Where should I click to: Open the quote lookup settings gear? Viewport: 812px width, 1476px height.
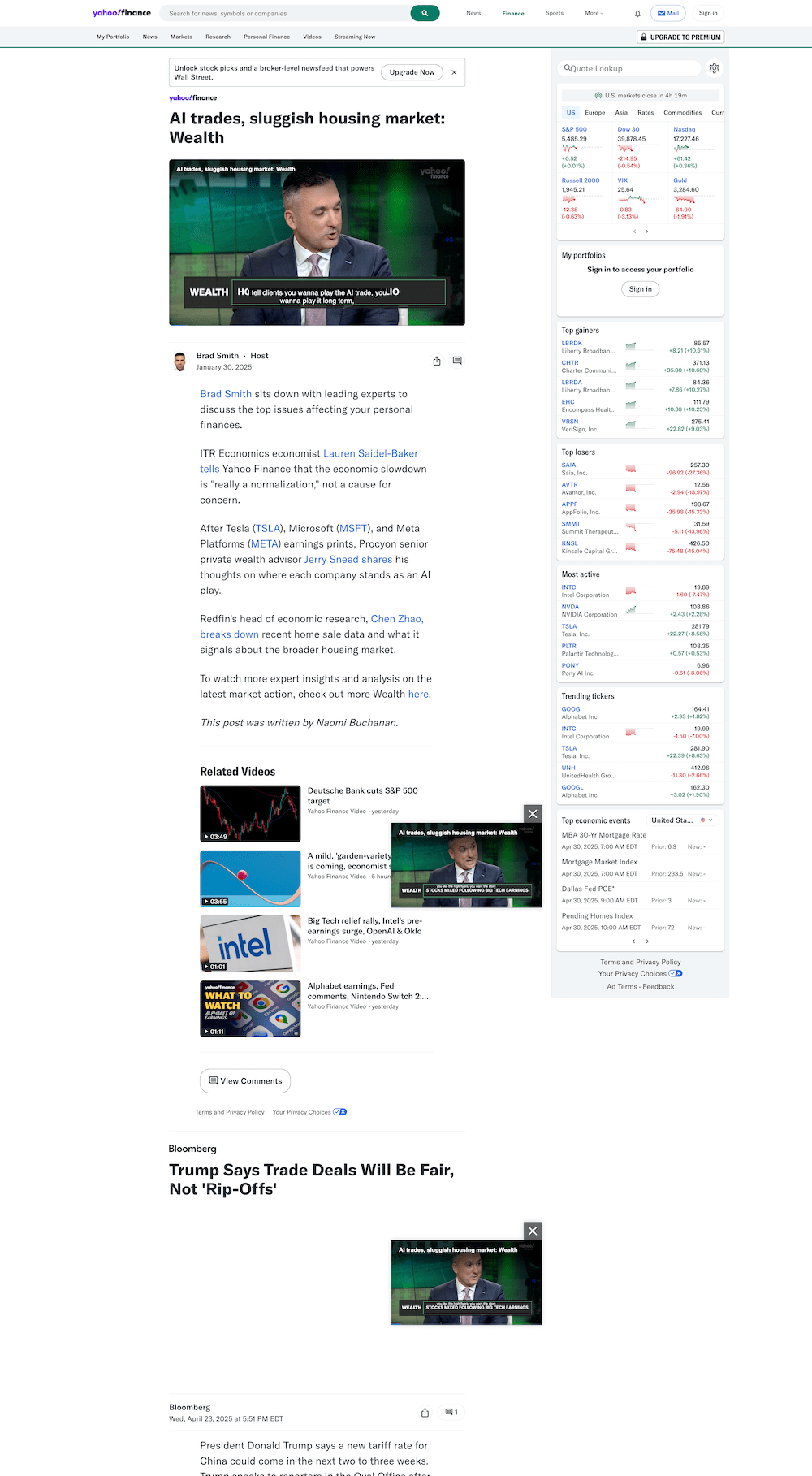click(715, 68)
